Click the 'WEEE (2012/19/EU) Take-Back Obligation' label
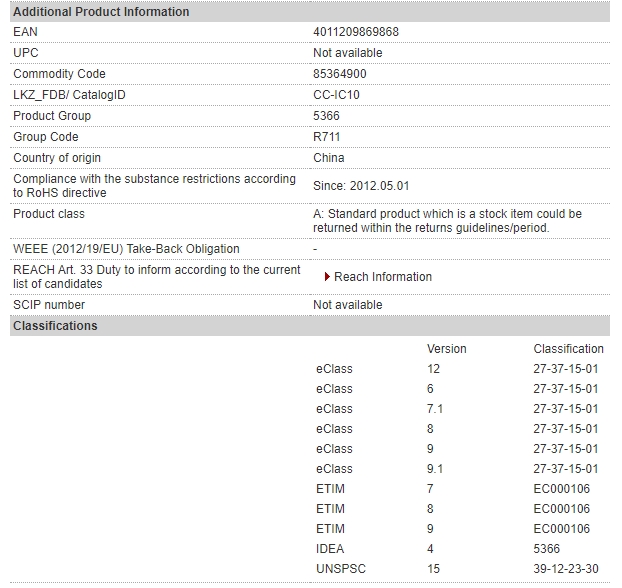 tap(126, 249)
